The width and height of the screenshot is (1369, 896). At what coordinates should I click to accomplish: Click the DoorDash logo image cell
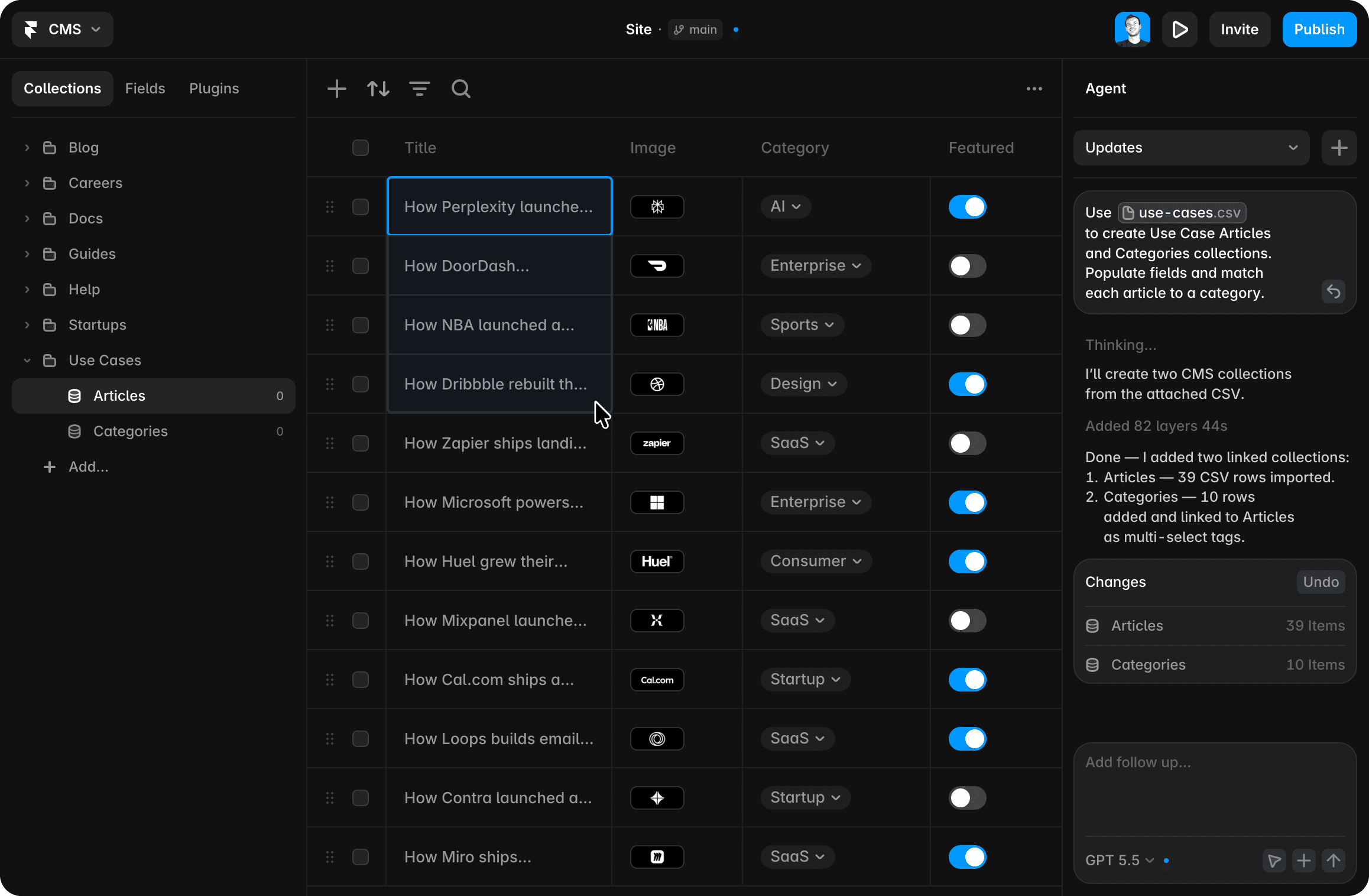coord(657,266)
